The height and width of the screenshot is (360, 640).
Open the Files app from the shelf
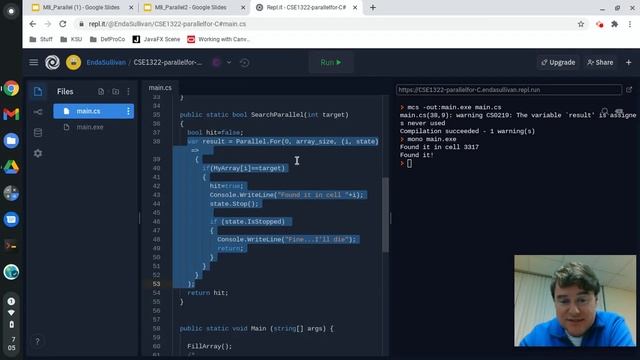(x=11, y=141)
